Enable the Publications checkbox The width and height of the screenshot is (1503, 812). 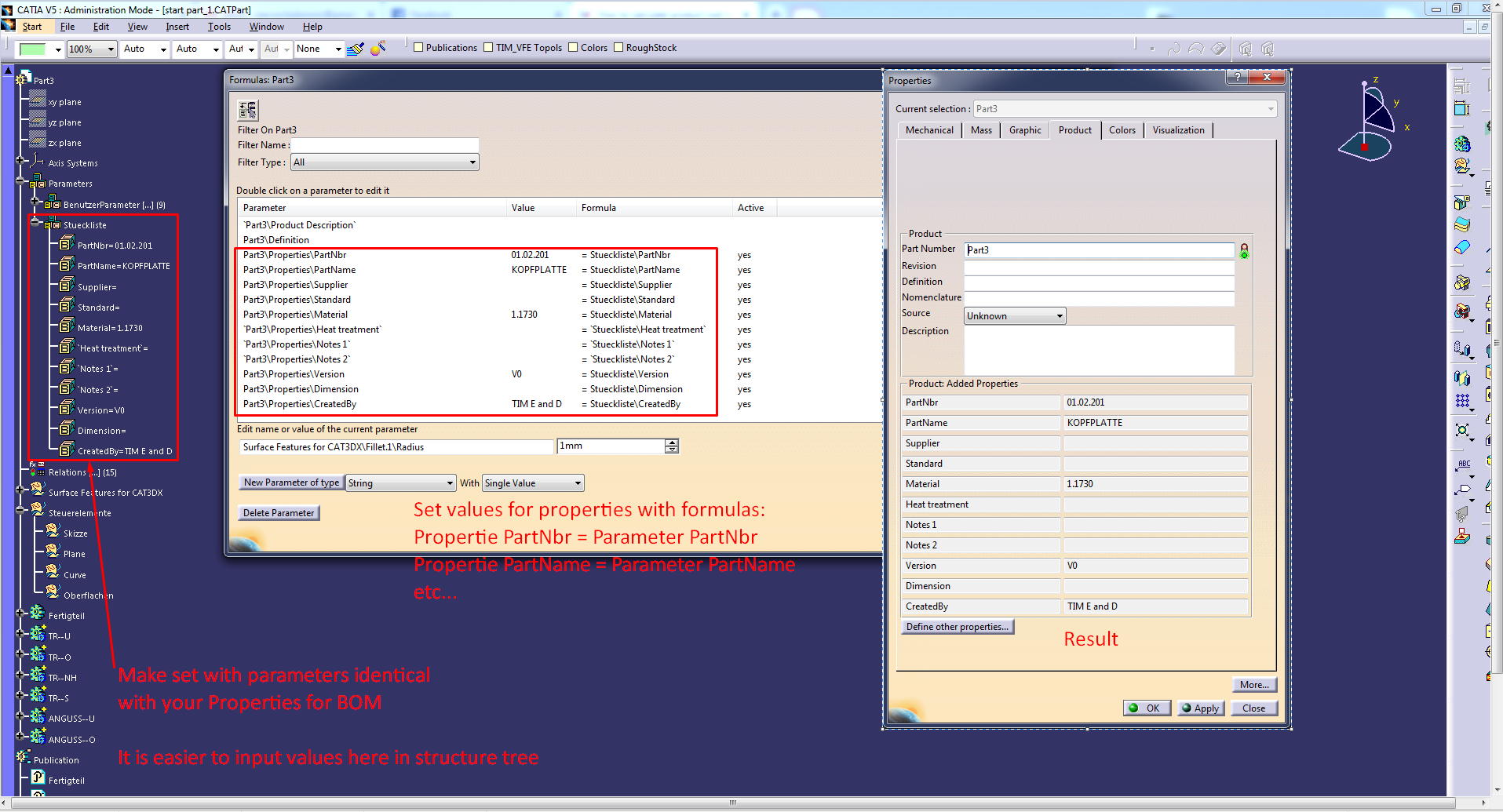418,47
